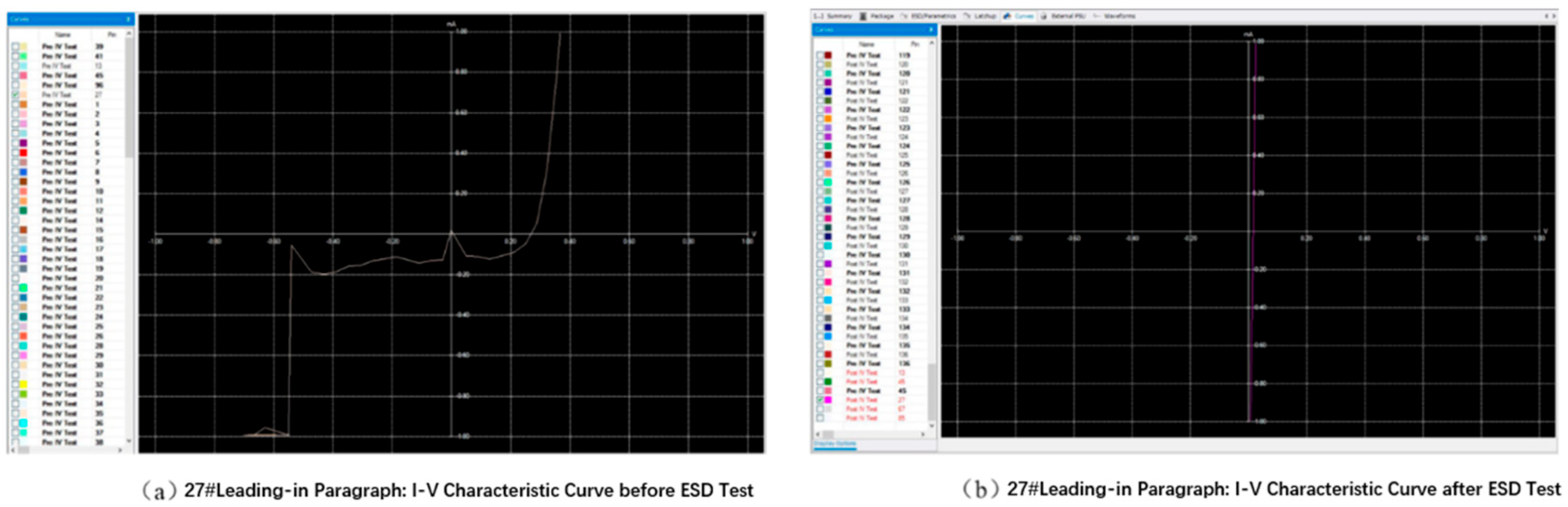Click the ESD/Parametrics tab icon
1568x507 pixels.
point(904,16)
